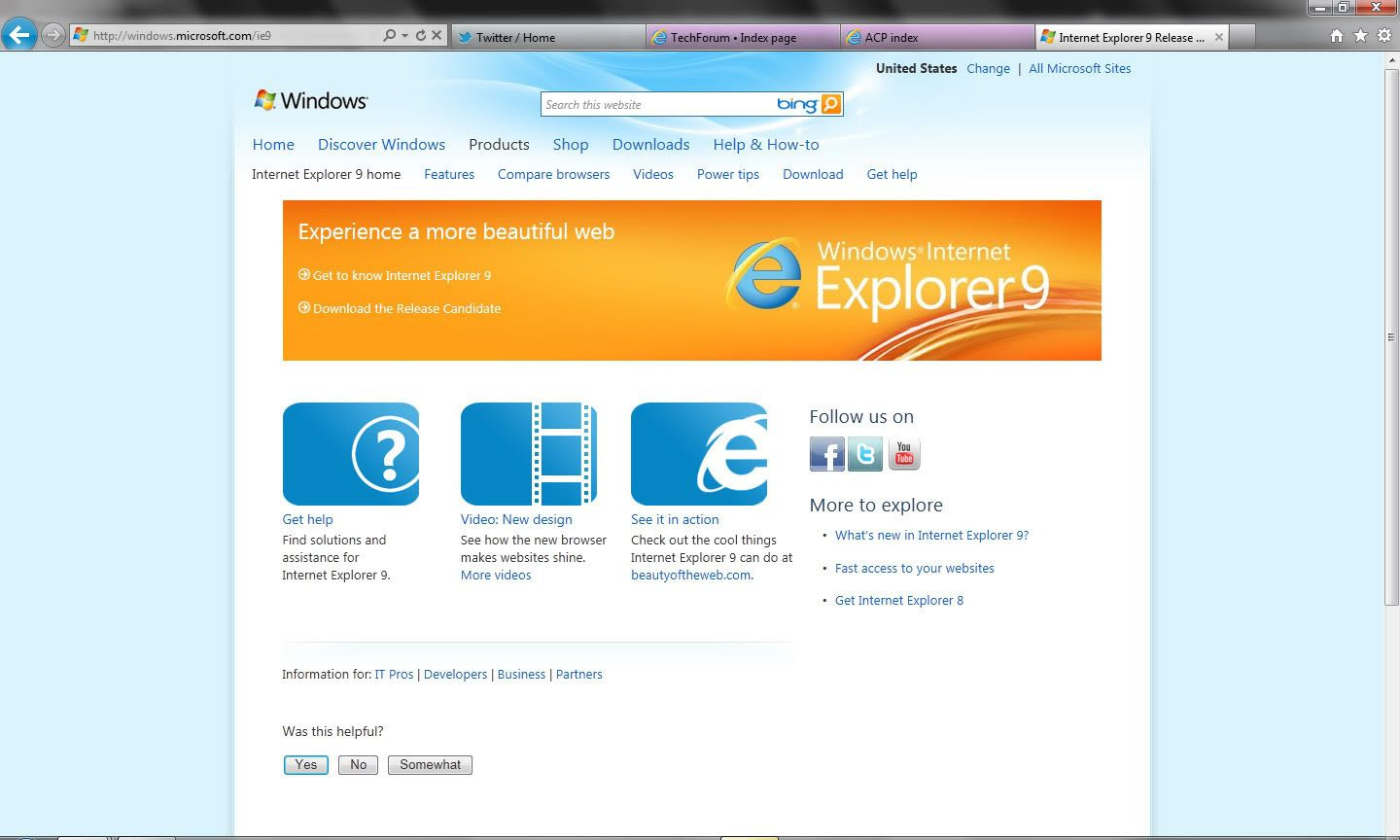Open the Features sub-navigation link
This screenshot has height=840, width=1400.
click(x=449, y=174)
